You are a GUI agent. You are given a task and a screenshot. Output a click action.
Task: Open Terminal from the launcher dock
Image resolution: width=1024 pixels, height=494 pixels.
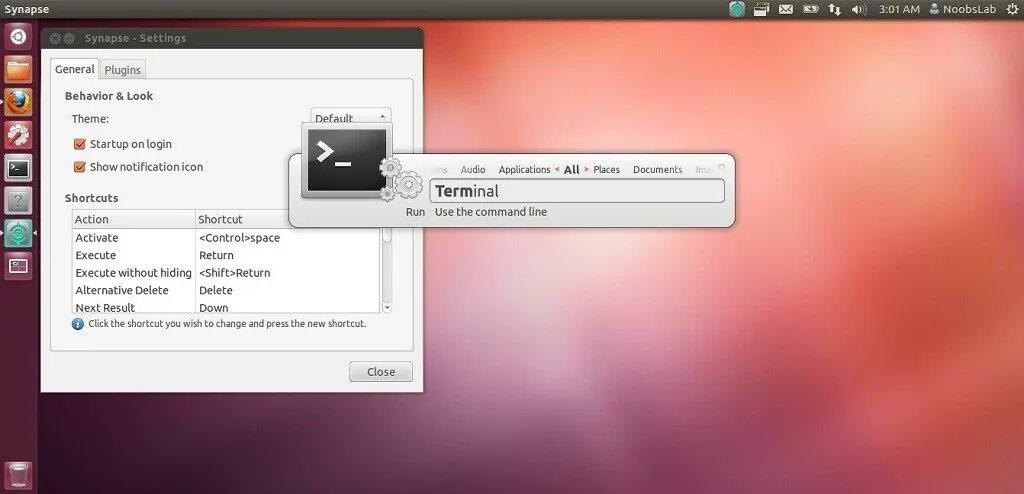18,169
